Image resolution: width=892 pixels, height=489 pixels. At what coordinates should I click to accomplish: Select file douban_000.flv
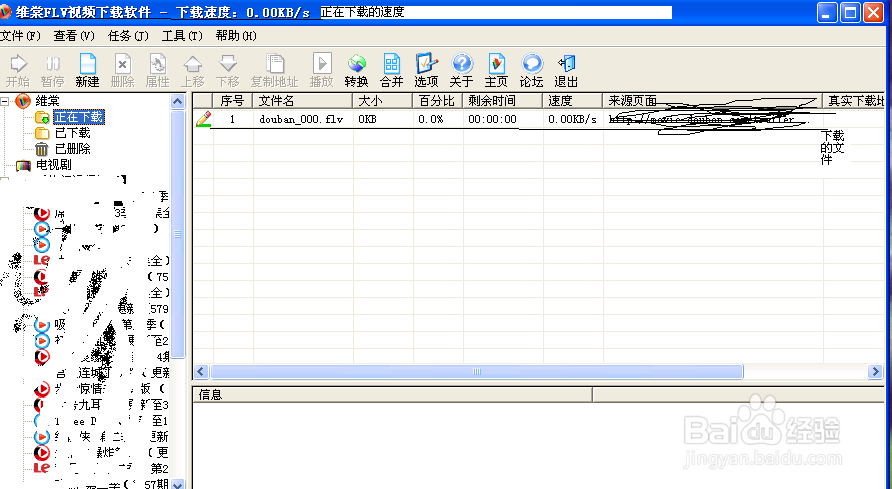pyautogui.click(x=301, y=119)
